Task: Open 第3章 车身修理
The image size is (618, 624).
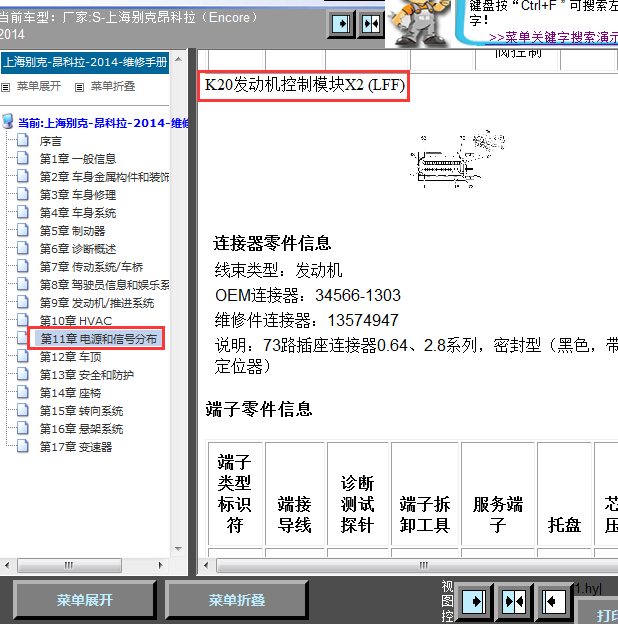Action: [78, 195]
